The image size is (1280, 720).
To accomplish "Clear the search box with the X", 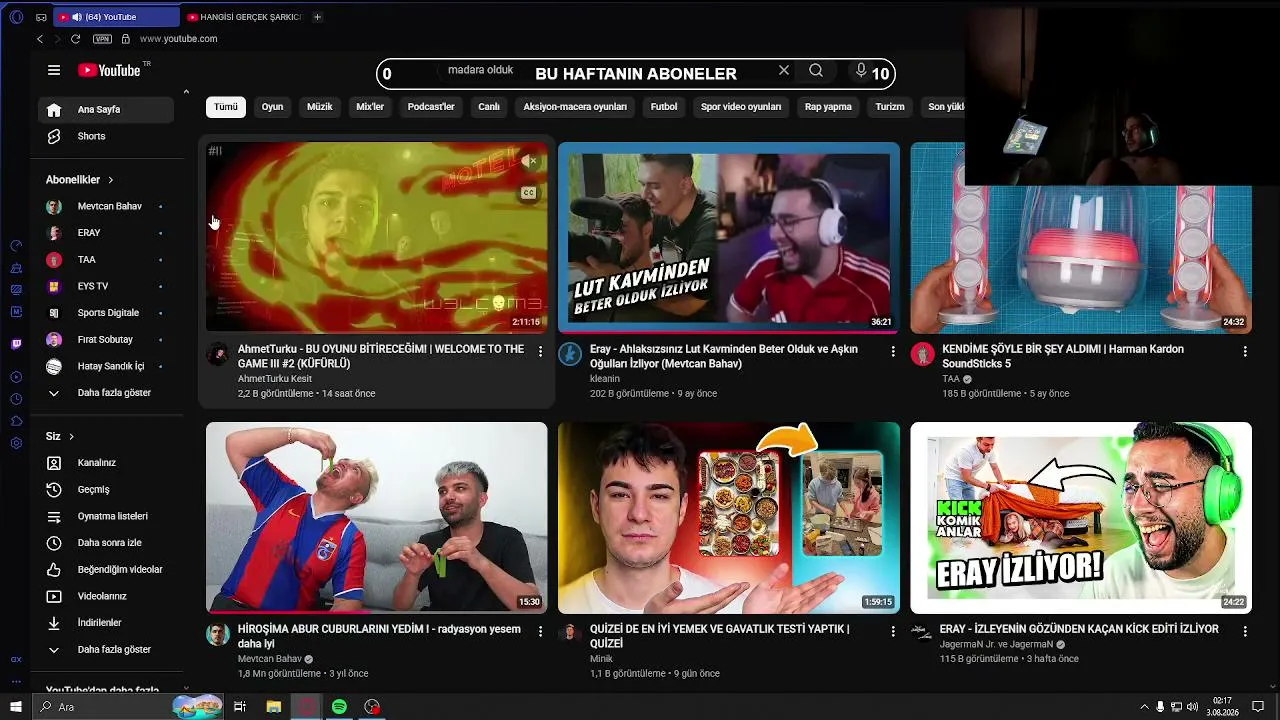I will (x=784, y=70).
